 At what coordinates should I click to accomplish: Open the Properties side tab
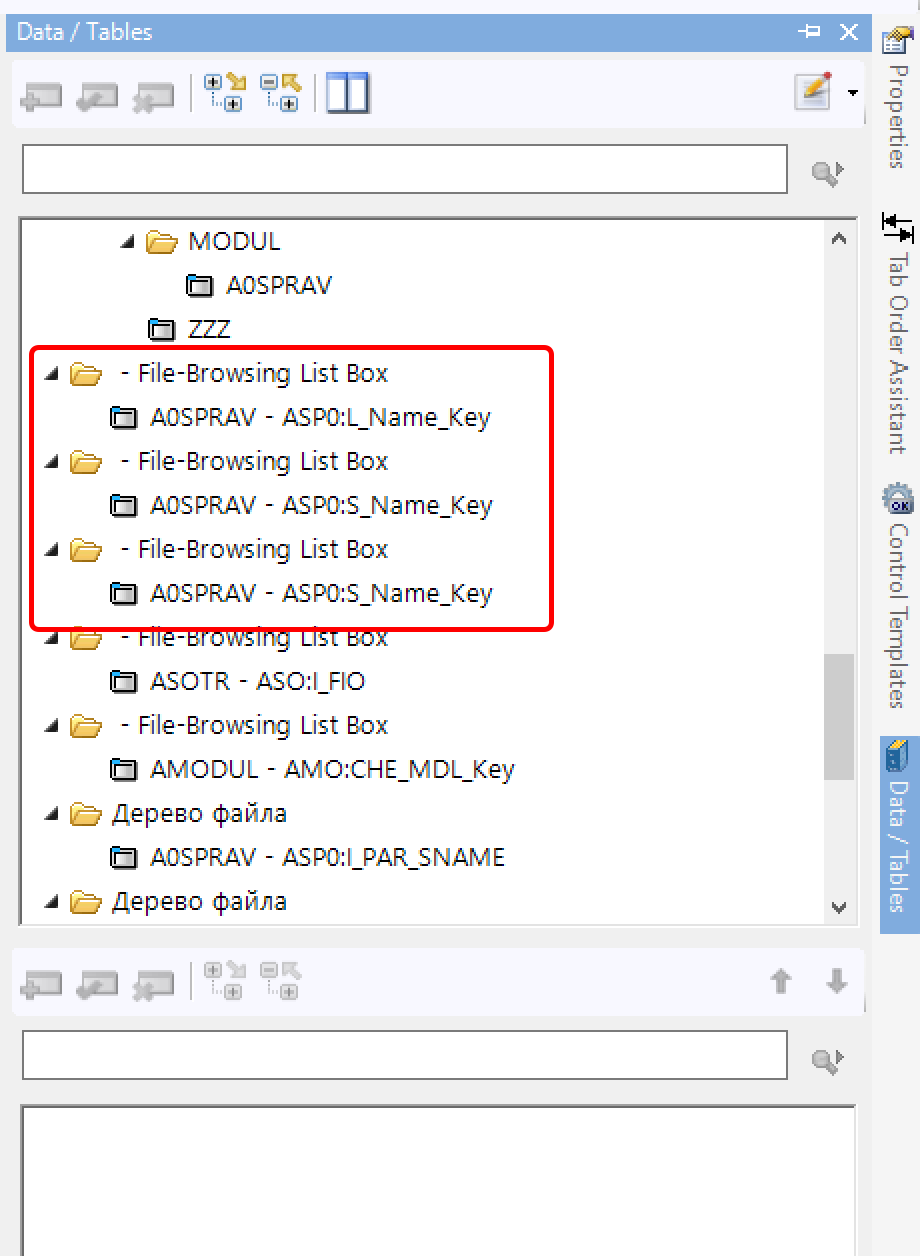click(x=896, y=100)
